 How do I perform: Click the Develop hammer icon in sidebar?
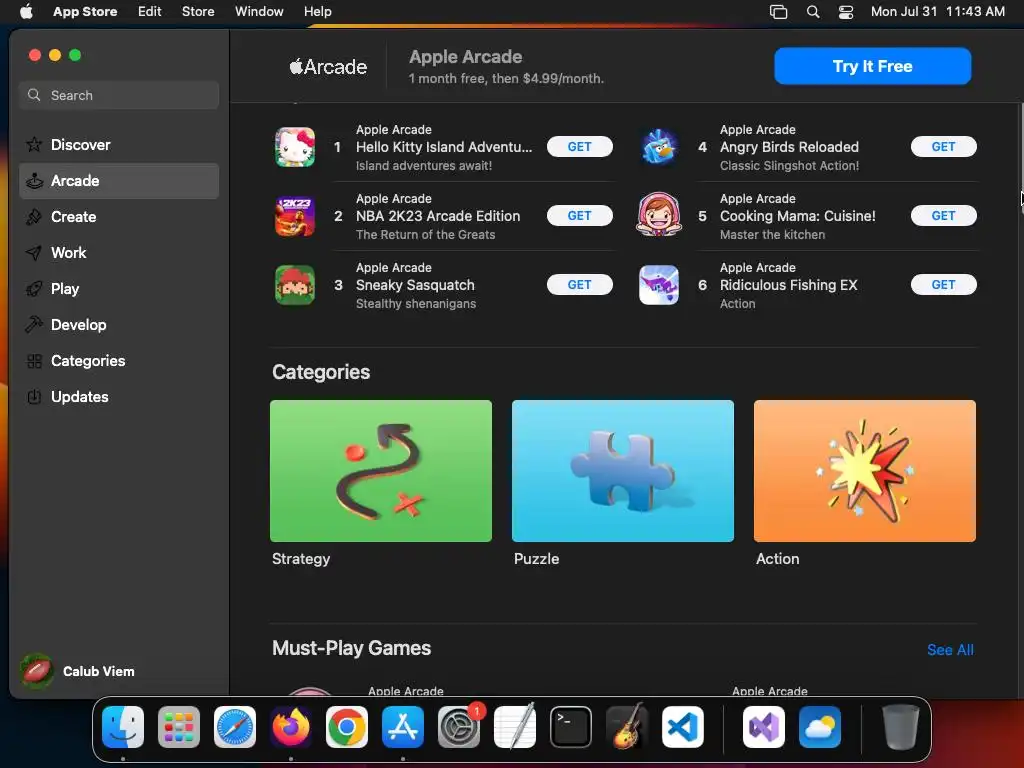[x=34, y=325]
